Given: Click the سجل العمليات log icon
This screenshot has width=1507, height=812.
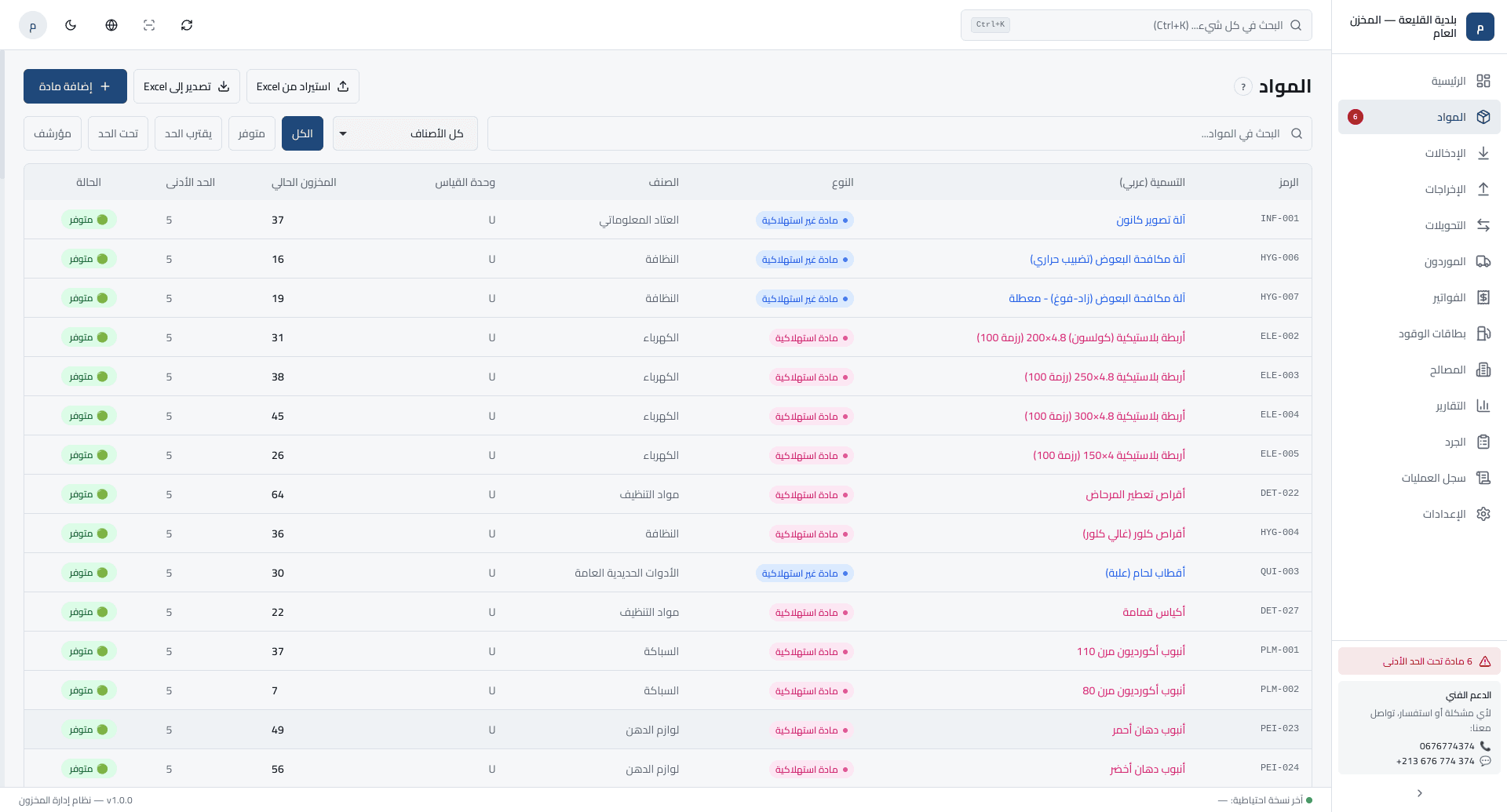Looking at the screenshot, I should [x=1483, y=478].
